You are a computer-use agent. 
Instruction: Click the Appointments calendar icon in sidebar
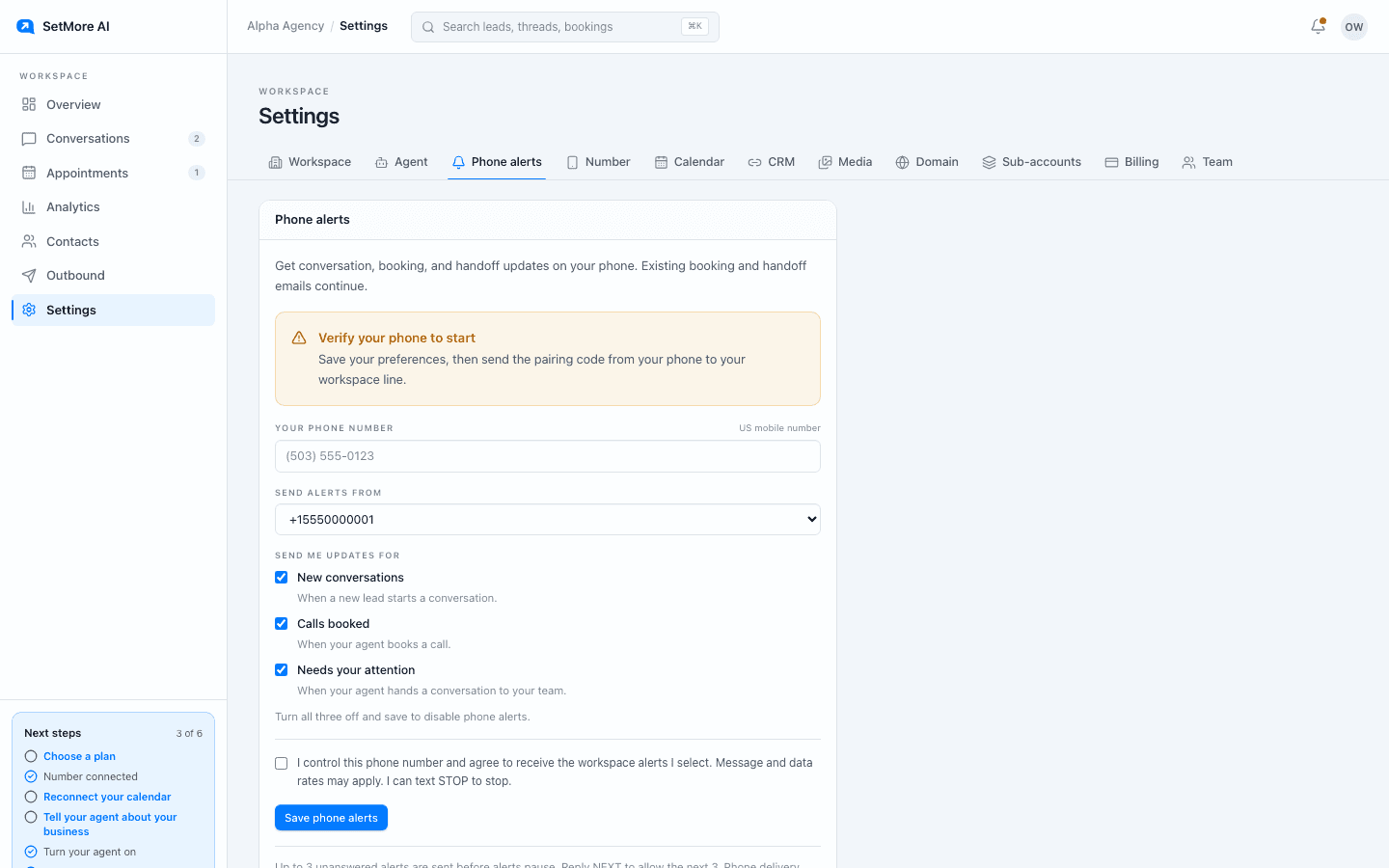[x=29, y=173]
